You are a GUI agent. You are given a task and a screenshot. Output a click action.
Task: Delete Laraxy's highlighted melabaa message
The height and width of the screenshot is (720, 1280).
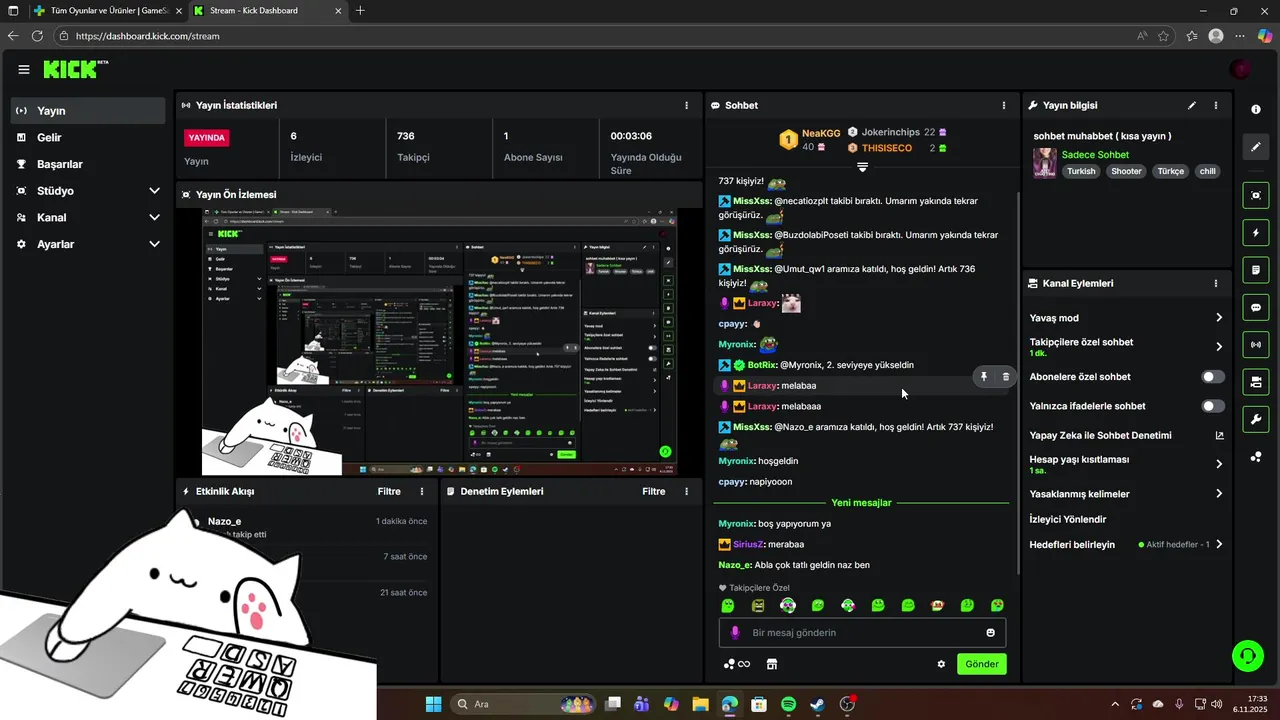pyautogui.click(x=1006, y=377)
